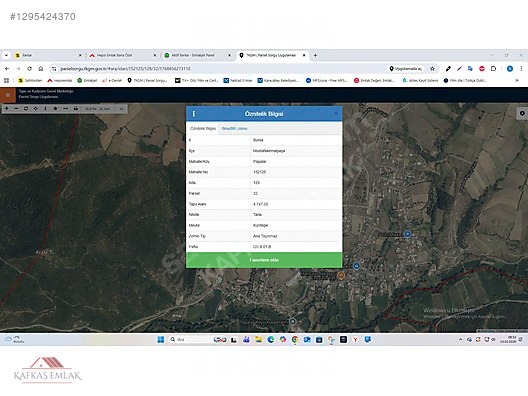
Task: Open the tab search dropdown arrow
Action: point(6,55)
